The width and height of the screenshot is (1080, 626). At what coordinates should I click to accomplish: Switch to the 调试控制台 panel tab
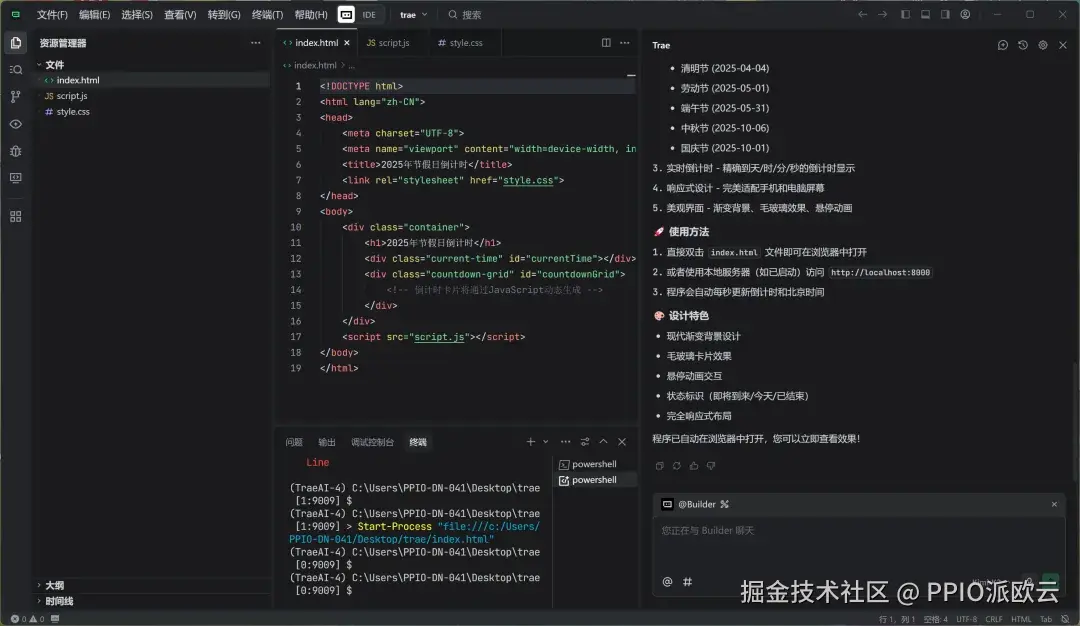point(373,442)
